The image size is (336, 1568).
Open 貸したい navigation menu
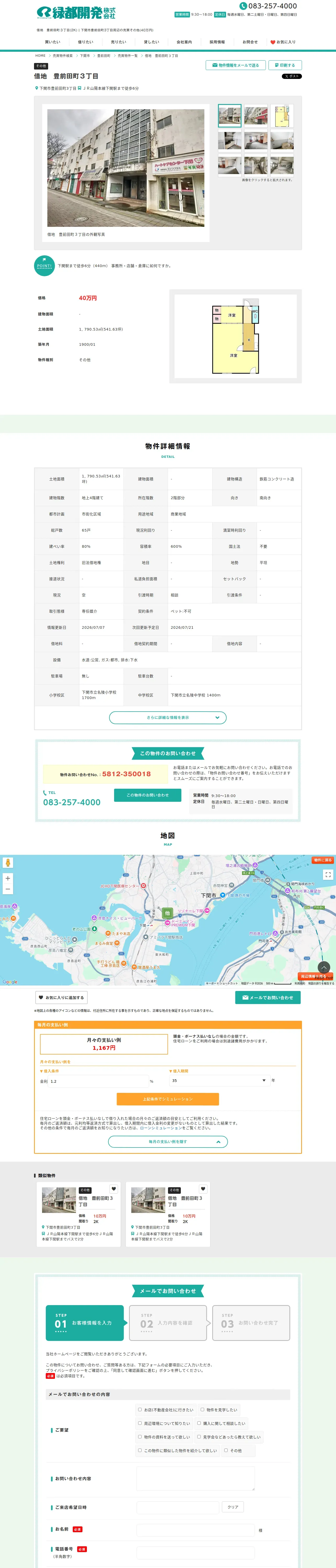point(151,42)
